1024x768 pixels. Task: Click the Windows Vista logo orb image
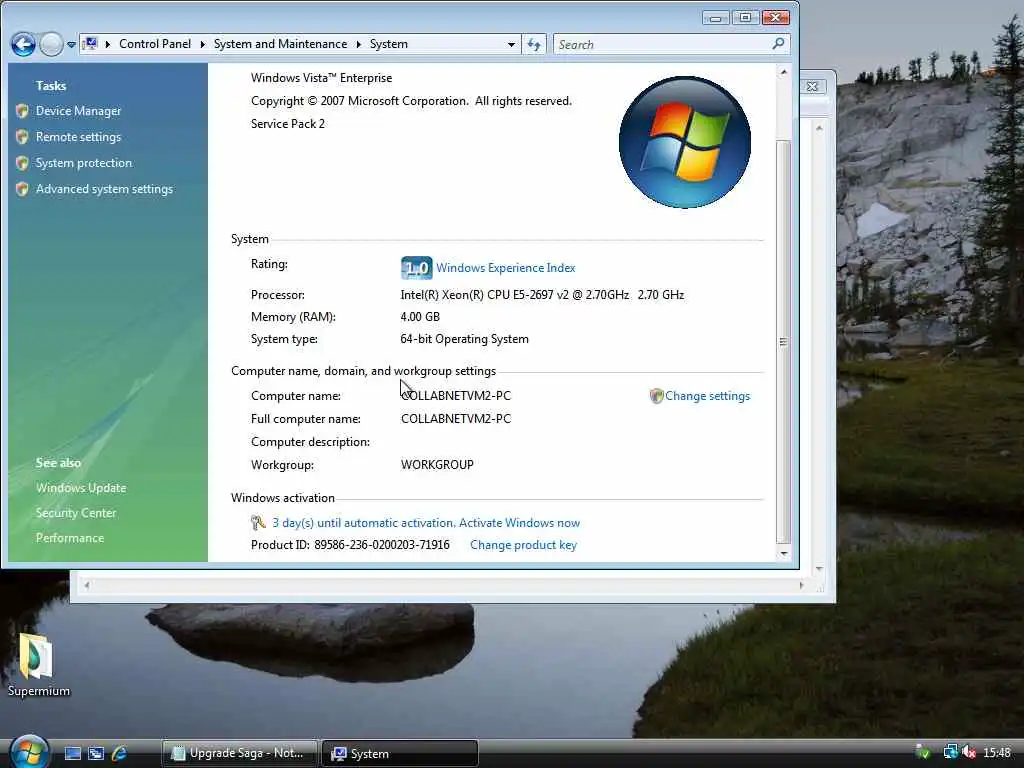point(684,142)
